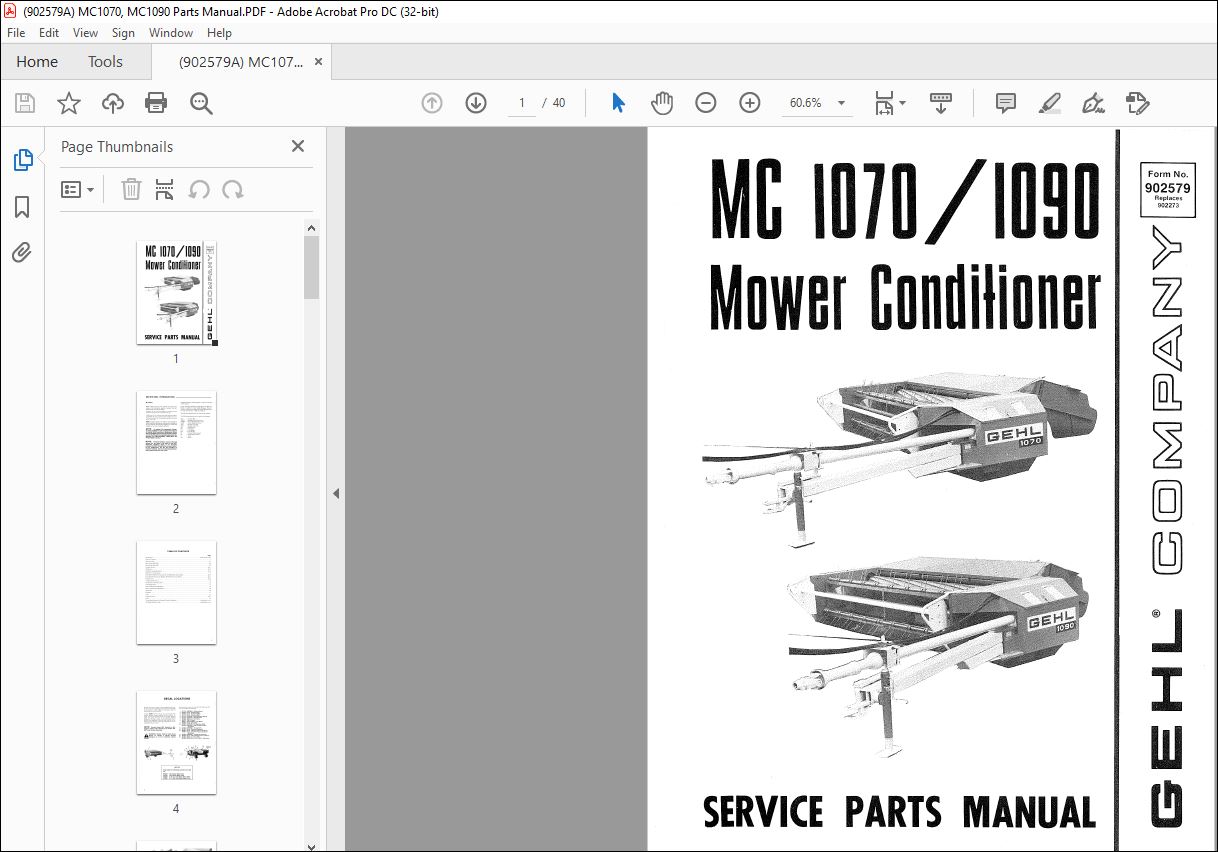Viewport: 1218px width, 852px height.
Task: Zoom in with the plus icon
Action: pos(750,103)
